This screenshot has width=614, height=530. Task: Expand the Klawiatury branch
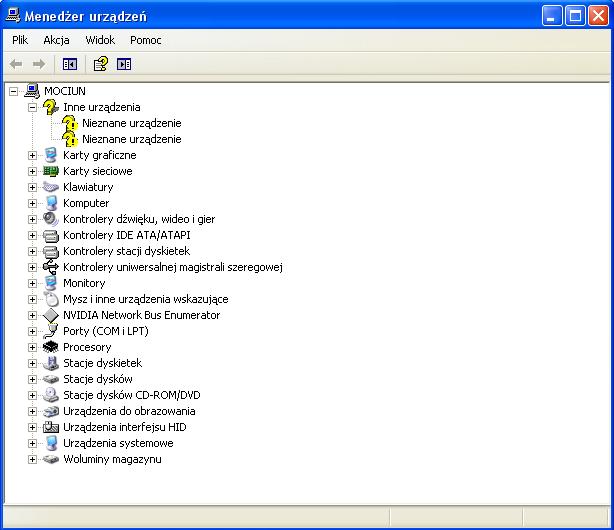coord(33,187)
